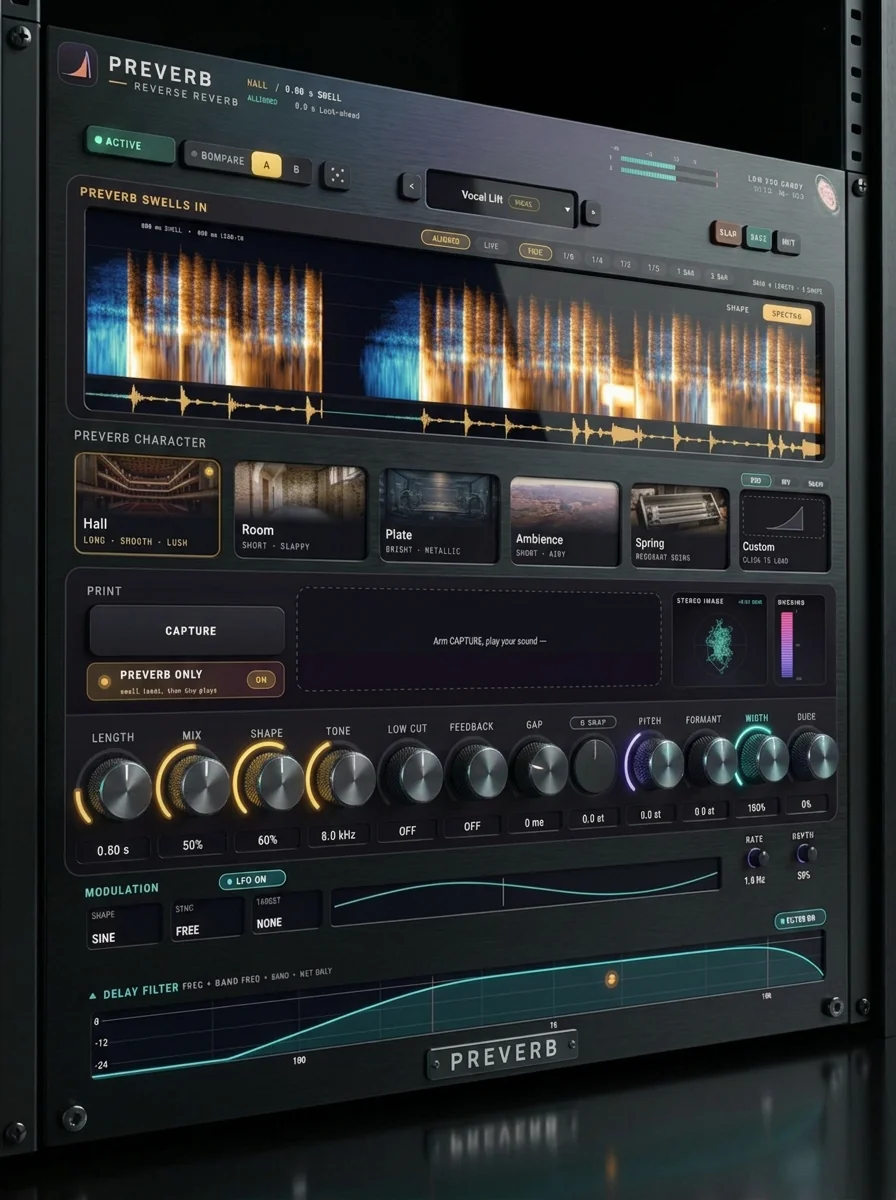Click the Gap knob
The height and width of the screenshot is (1200, 896).
point(540,768)
